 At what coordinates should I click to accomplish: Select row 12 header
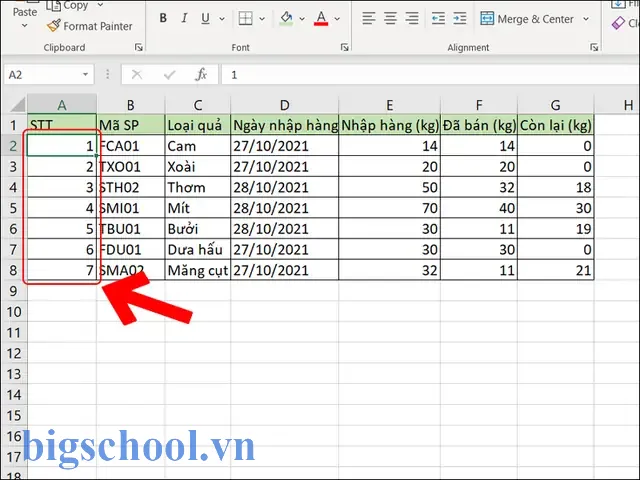[13, 353]
